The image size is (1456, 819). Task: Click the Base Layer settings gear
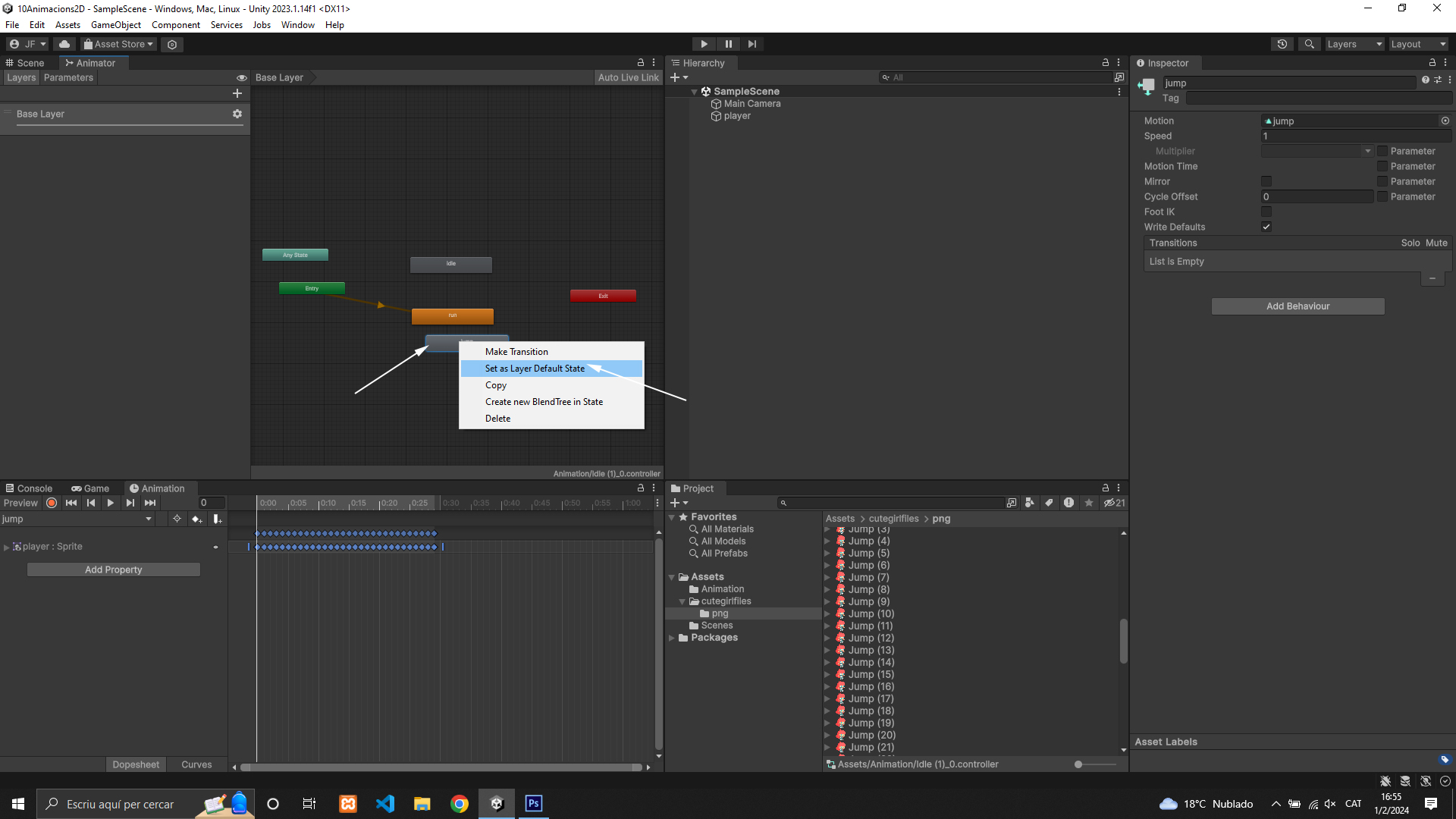coord(237,114)
